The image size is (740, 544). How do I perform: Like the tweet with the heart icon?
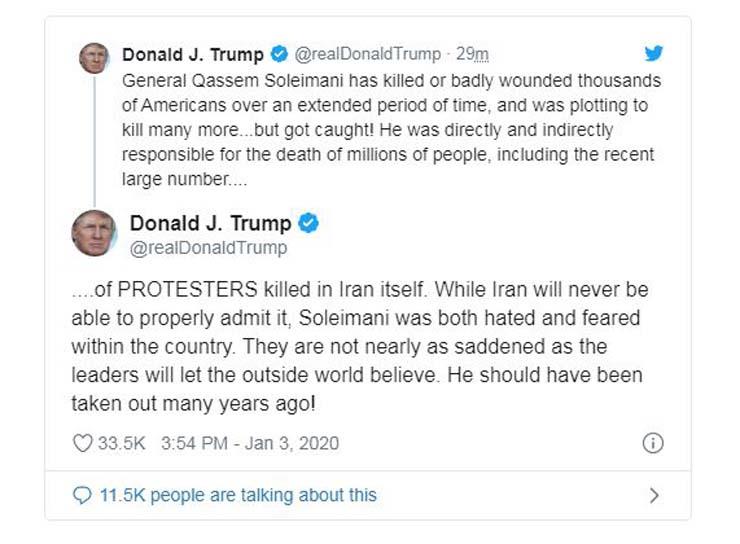tap(83, 443)
